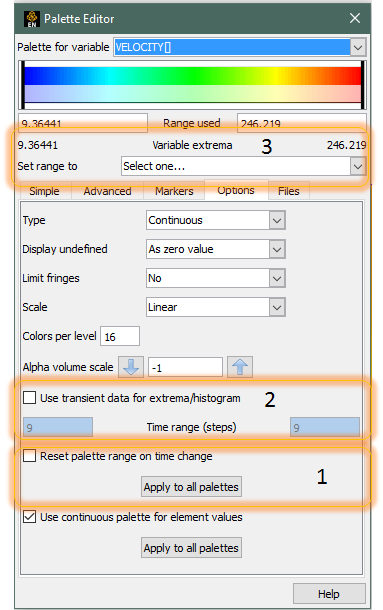The image size is (383, 610).
Task: Expand the Display undefined dropdown
Action: click(x=277, y=249)
